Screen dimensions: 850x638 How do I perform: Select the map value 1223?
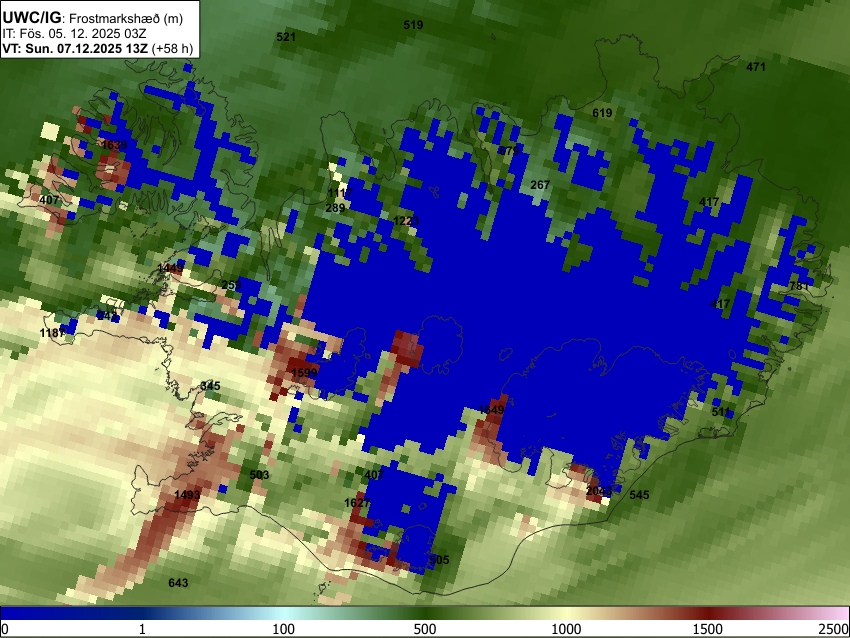406,221
